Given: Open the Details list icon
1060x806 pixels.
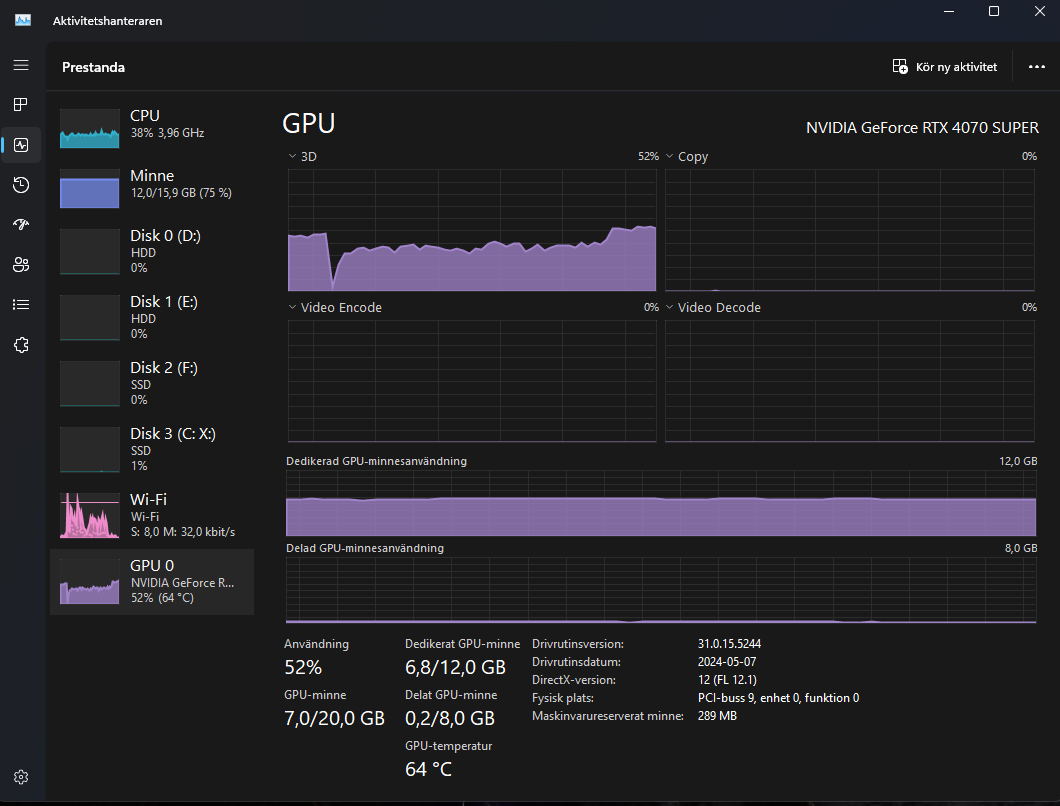Looking at the screenshot, I should 21,304.
